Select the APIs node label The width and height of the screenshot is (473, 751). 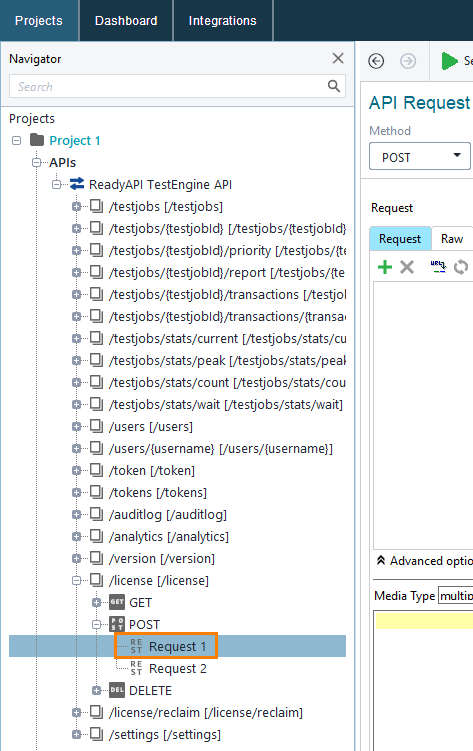(62, 162)
